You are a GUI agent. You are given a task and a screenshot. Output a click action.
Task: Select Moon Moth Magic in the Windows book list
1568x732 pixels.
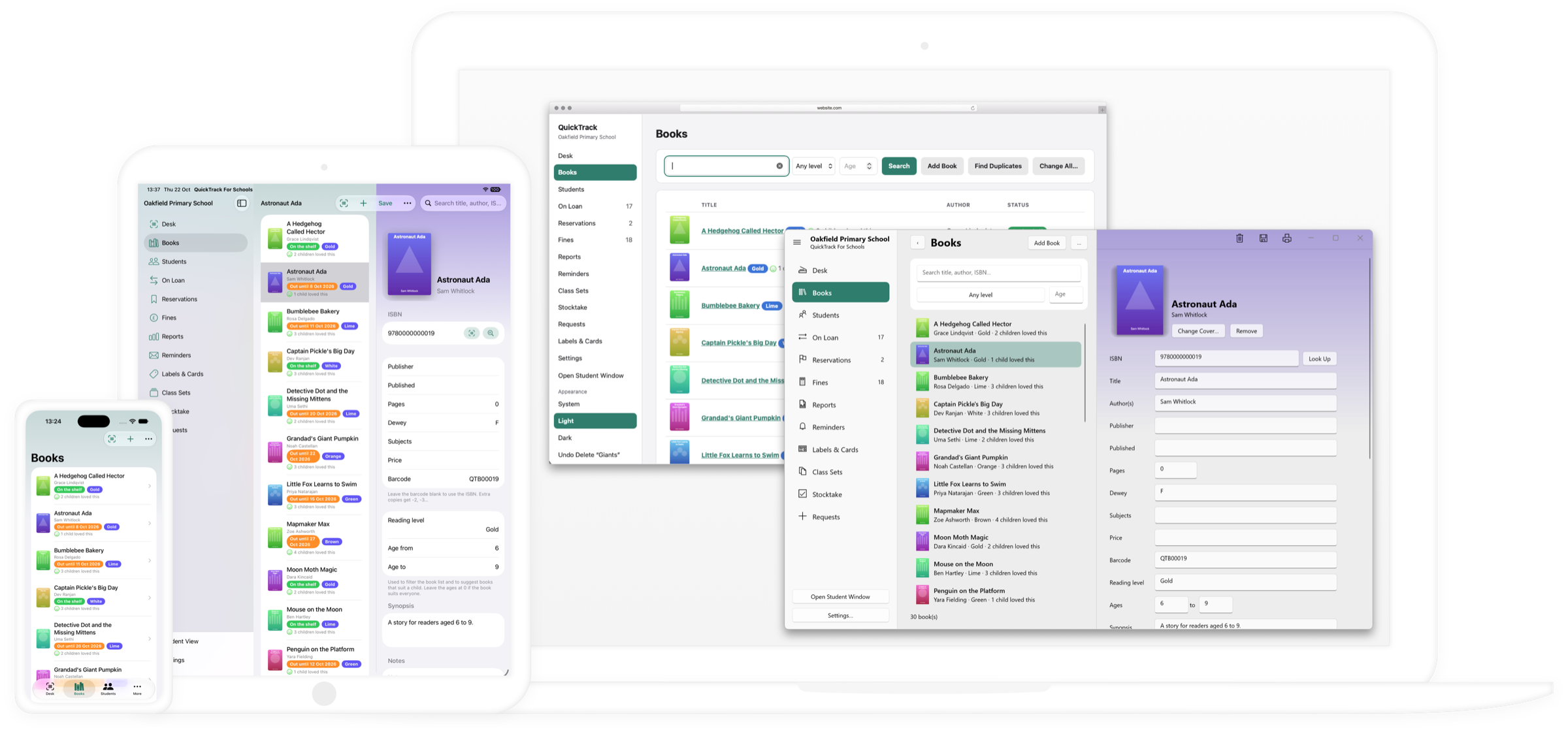point(995,542)
